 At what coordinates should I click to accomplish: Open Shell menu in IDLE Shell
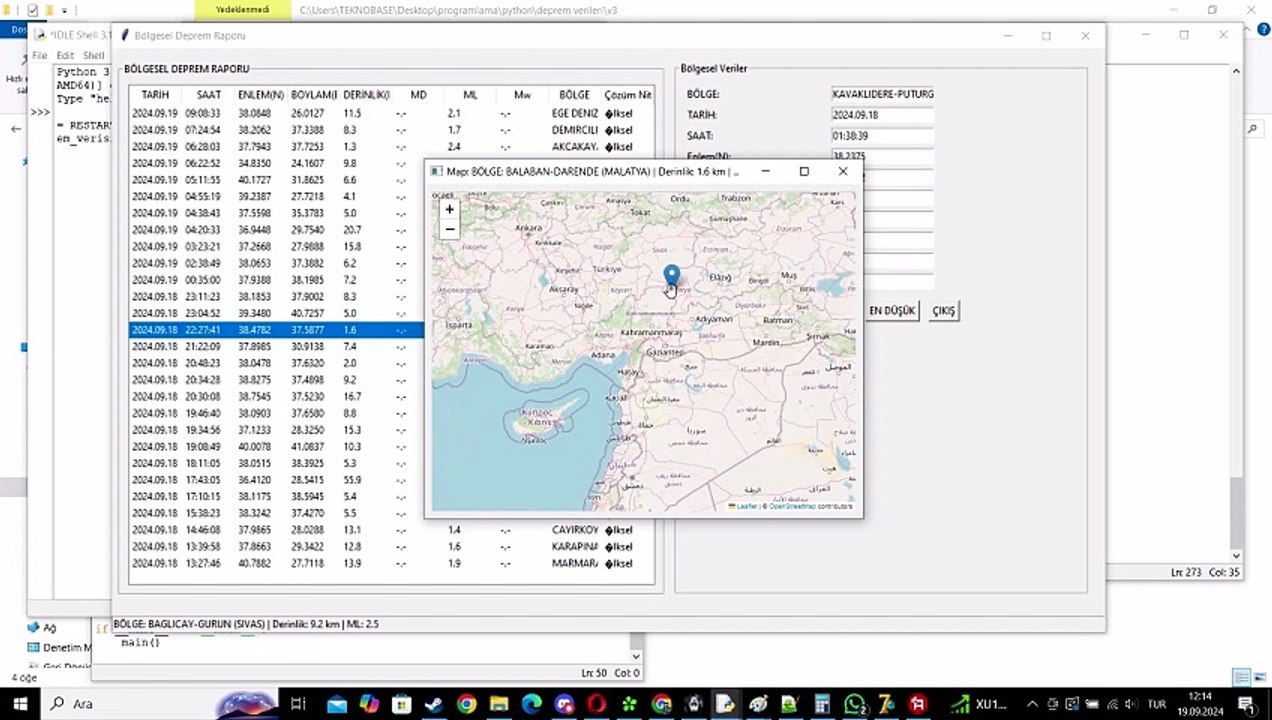coord(93,55)
